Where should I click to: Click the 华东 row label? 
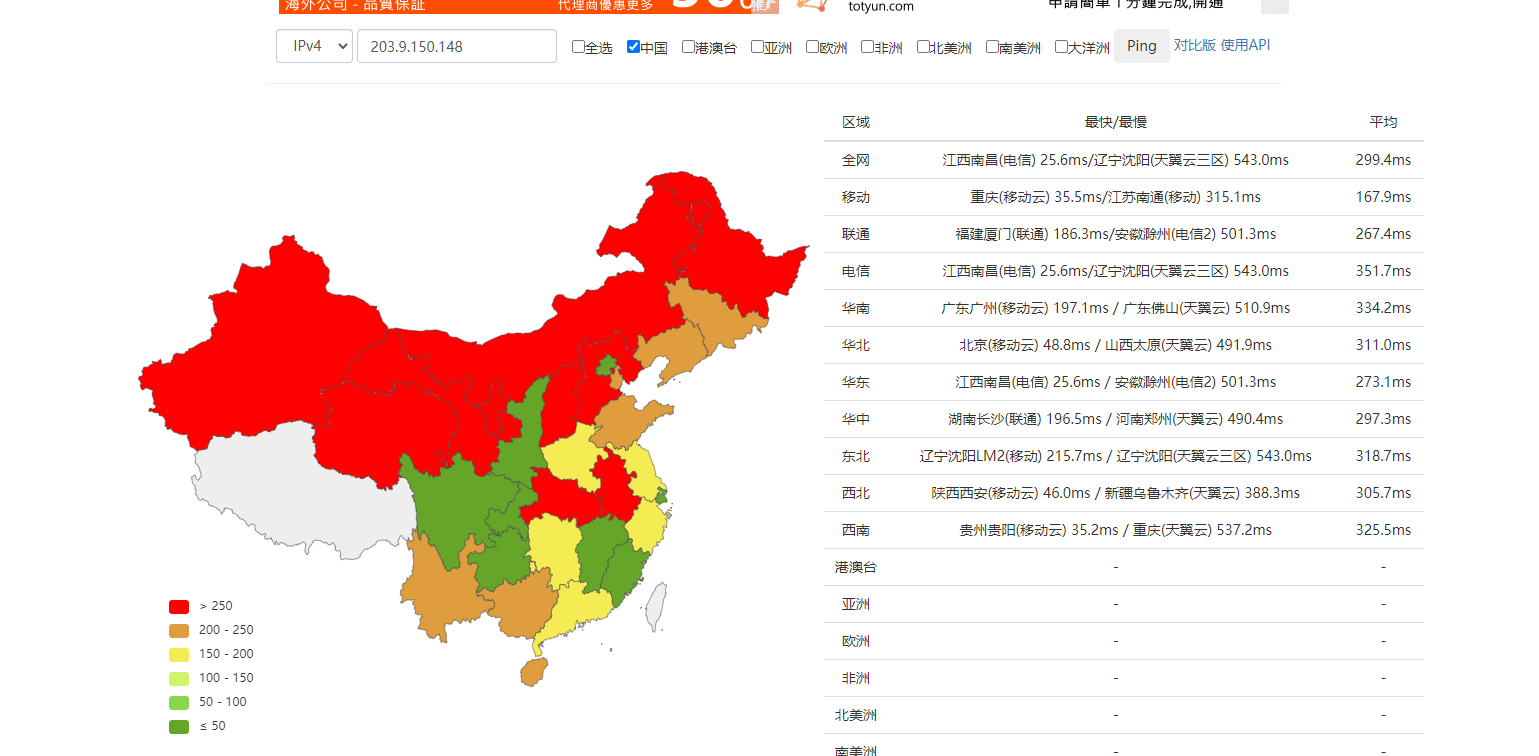point(856,382)
